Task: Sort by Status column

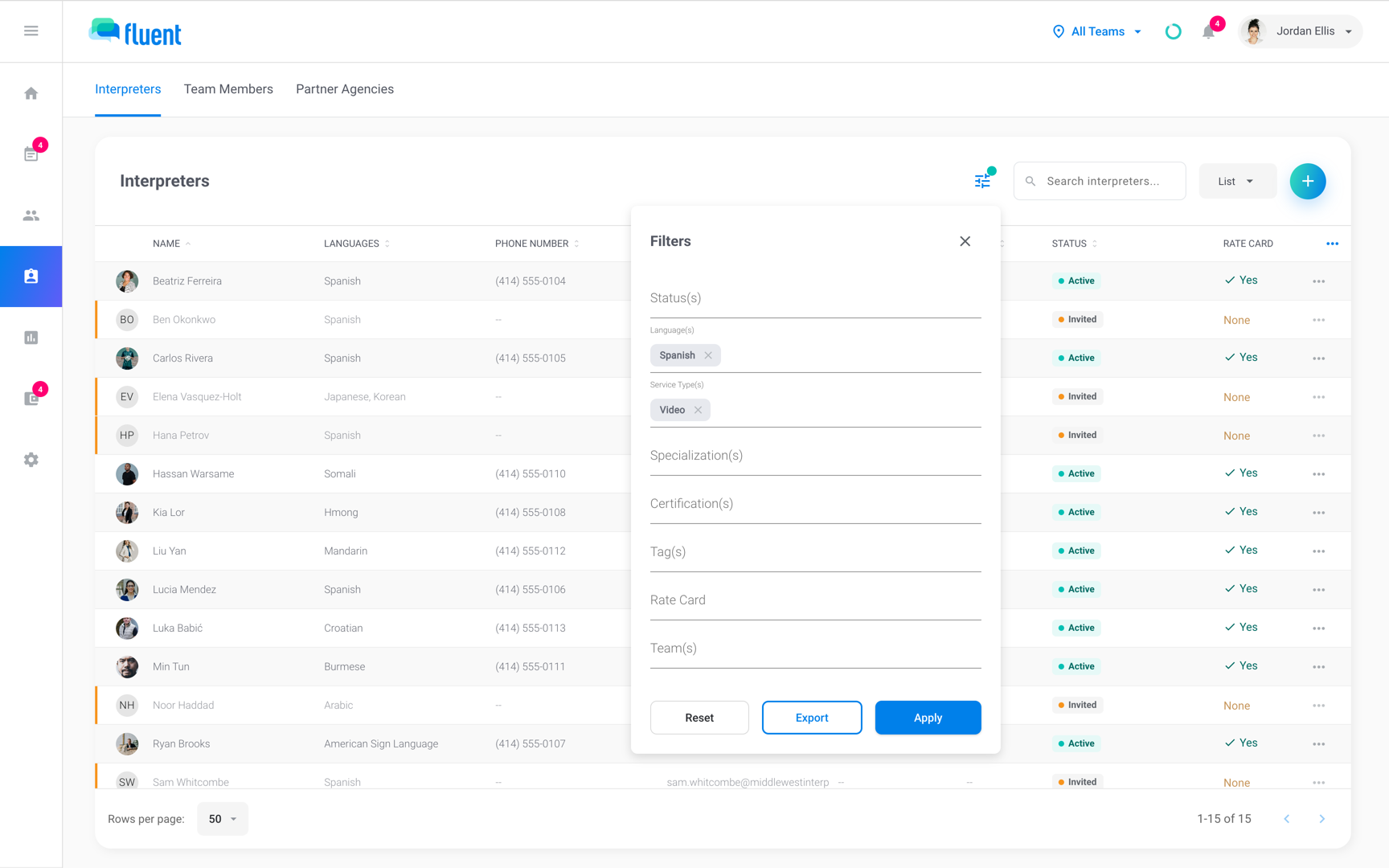Action: tap(1074, 244)
